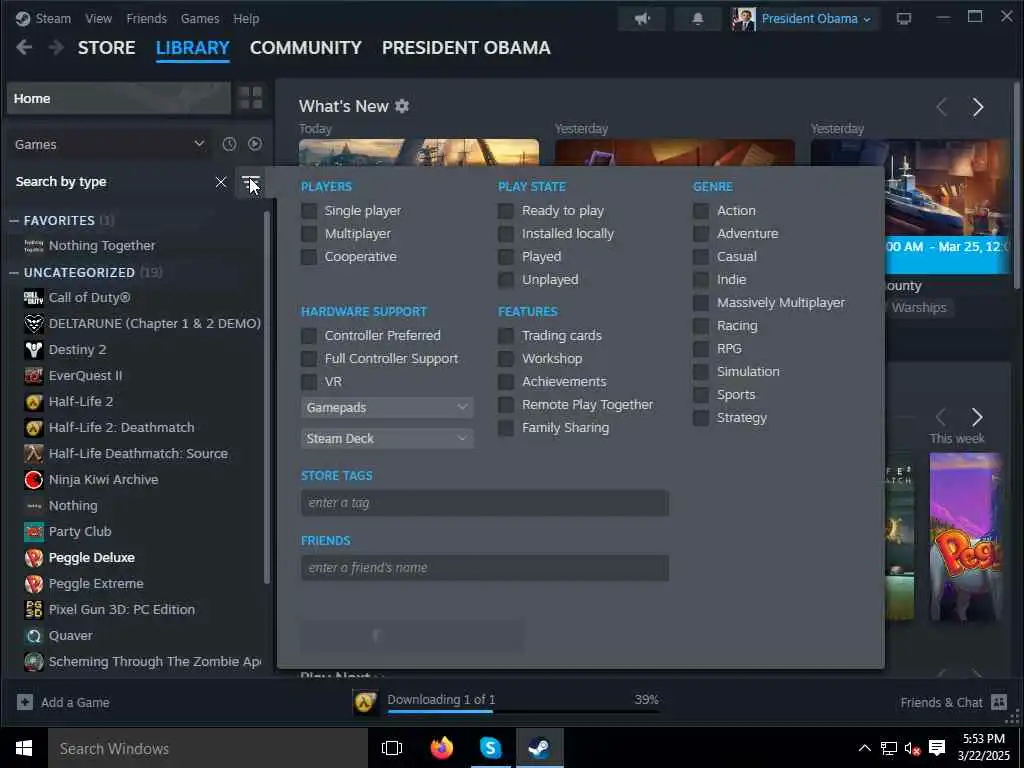Open What's New settings gear

click(402, 106)
